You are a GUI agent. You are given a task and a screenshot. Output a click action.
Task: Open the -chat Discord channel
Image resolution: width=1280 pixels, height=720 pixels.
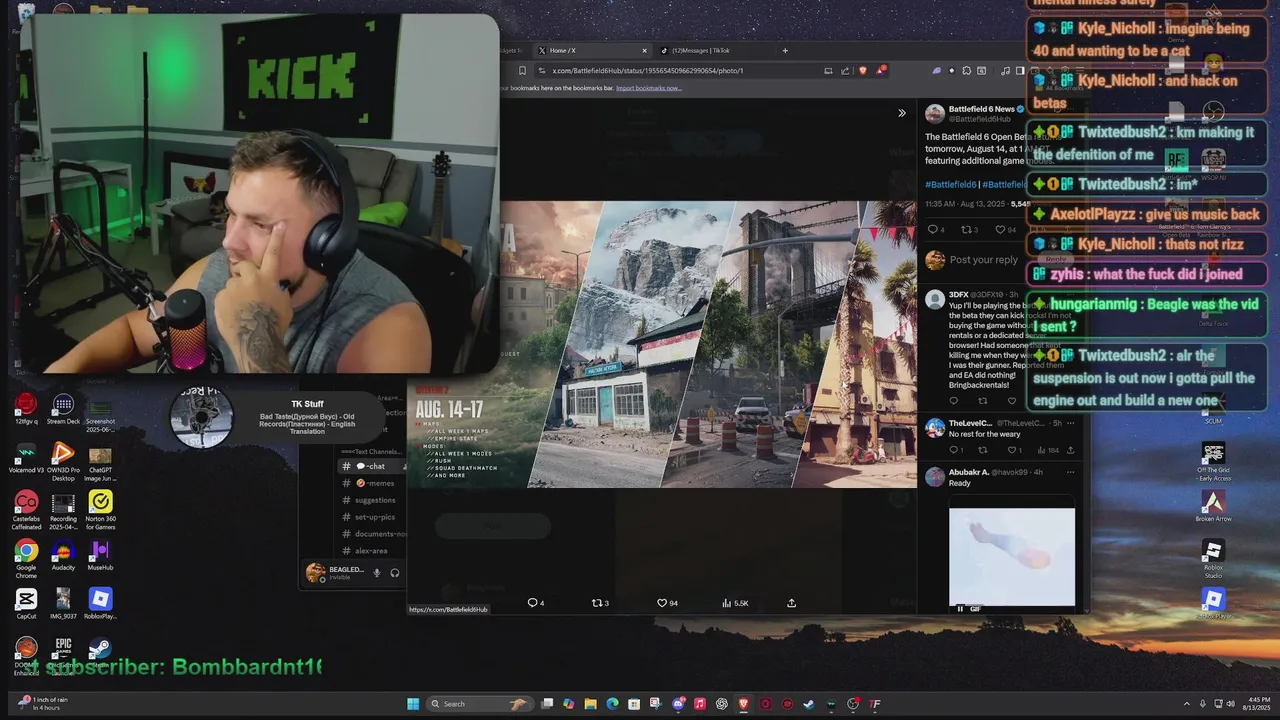pyautogui.click(x=370, y=466)
